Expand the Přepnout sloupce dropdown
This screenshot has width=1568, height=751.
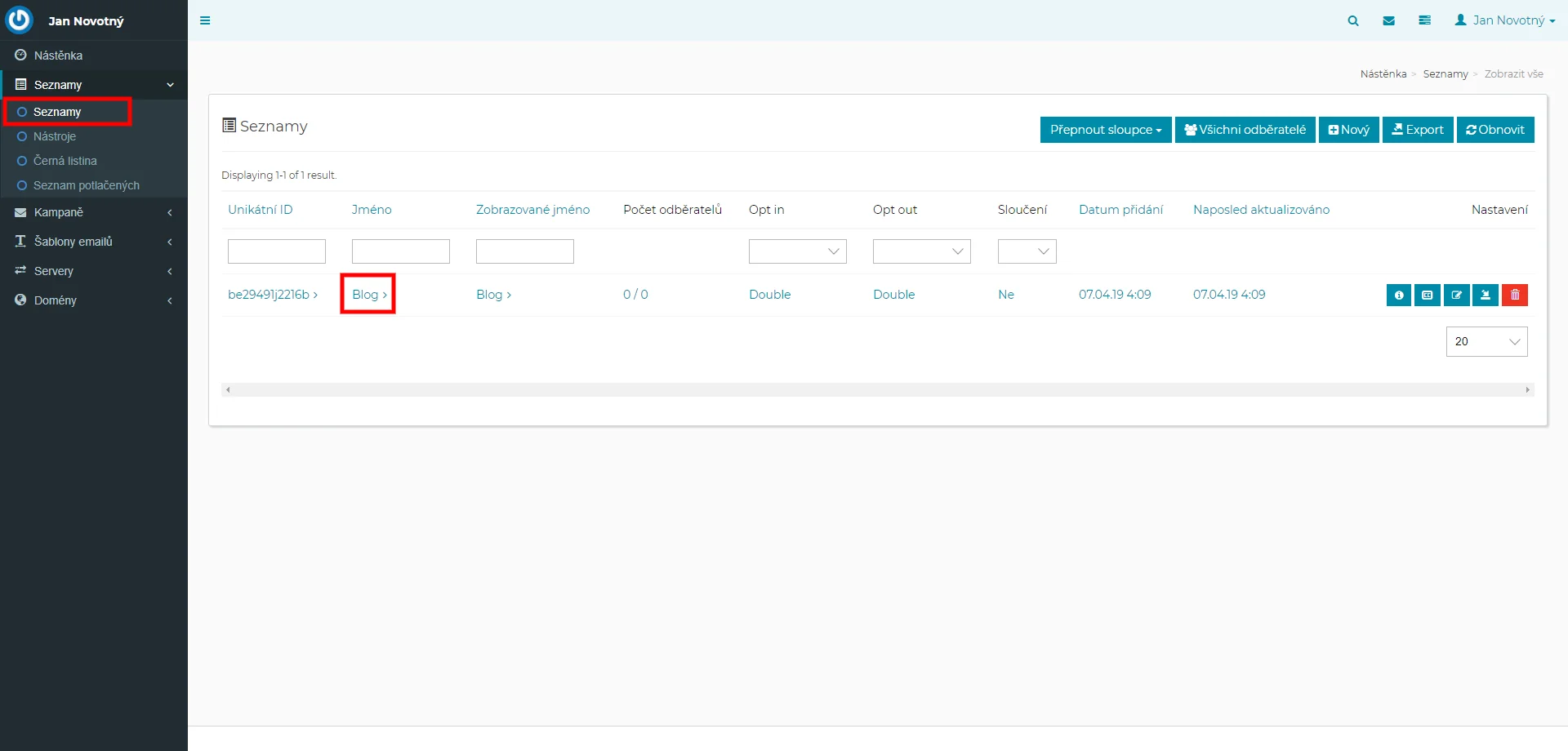[x=1105, y=130]
